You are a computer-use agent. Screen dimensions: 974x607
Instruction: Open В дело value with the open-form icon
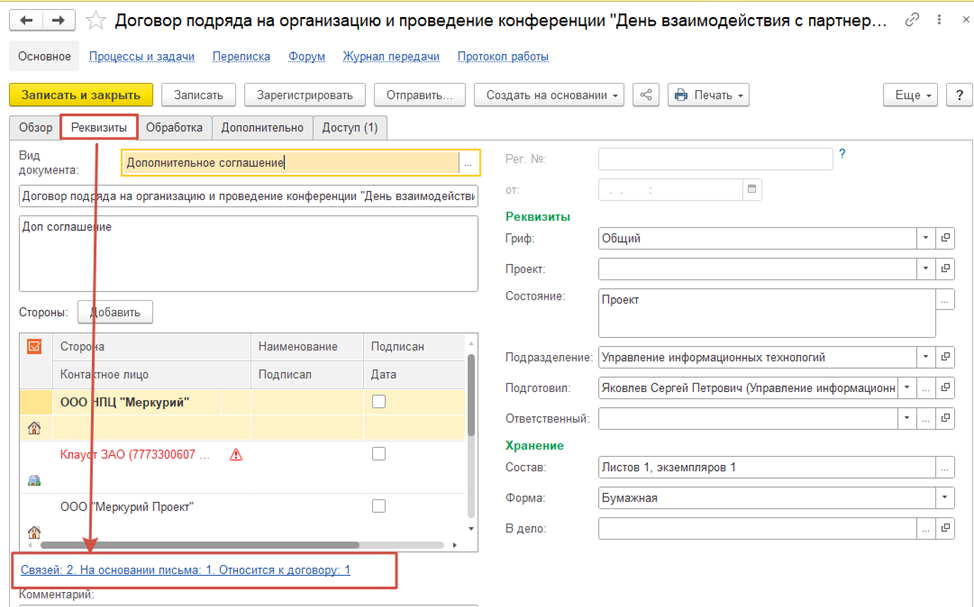[945, 528]
